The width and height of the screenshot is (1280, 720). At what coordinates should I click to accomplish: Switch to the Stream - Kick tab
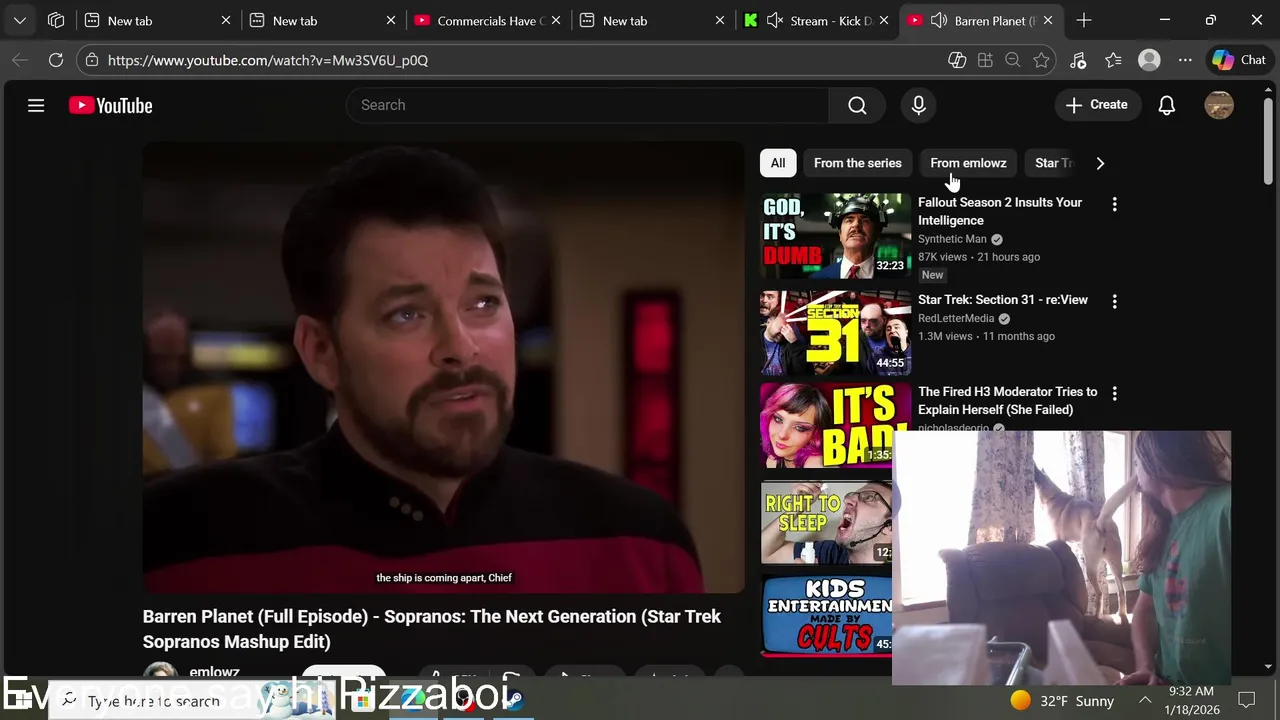tap(815, 20)
